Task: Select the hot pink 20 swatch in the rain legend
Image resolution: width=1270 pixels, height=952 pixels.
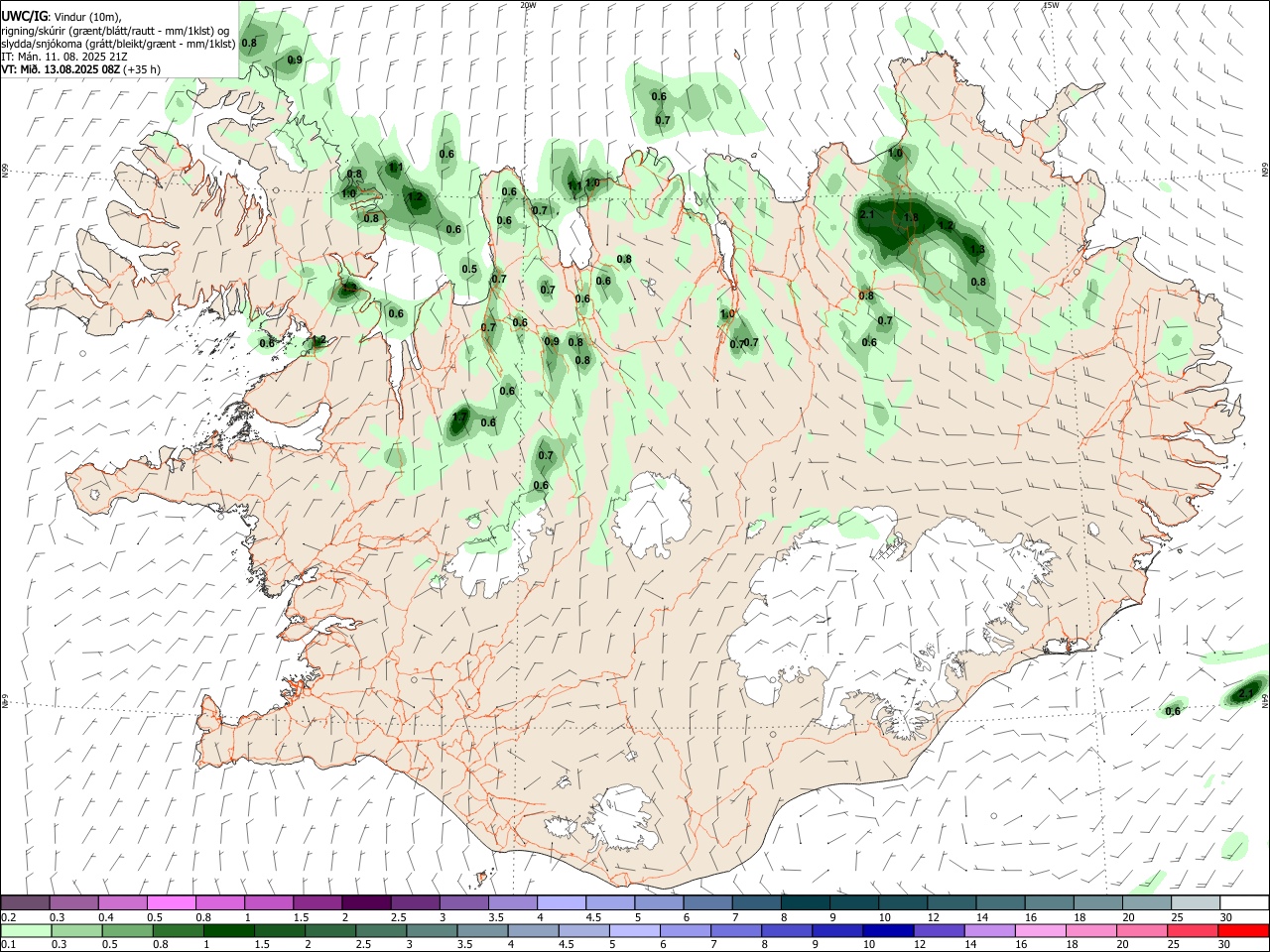Action: [1141, 930]
